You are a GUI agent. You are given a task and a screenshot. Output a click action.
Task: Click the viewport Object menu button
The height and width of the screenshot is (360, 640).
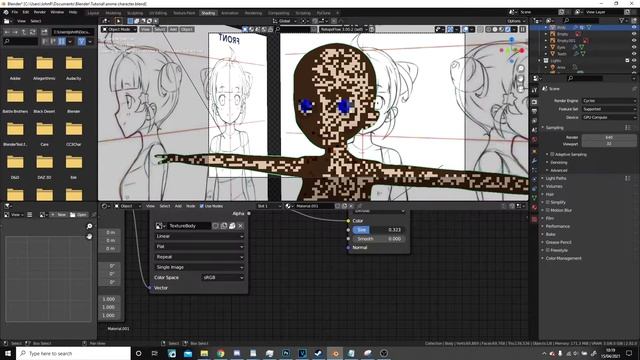pos(187,29)
